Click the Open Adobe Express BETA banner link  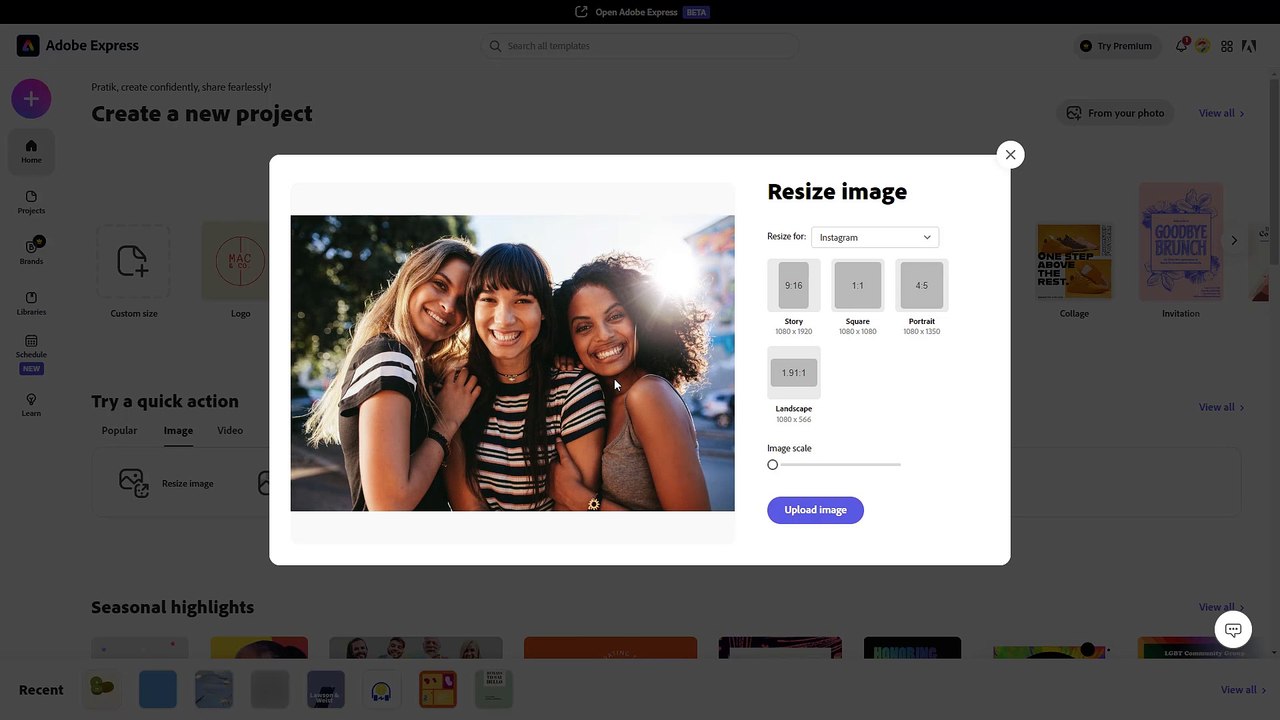click(x=641, y=12)
